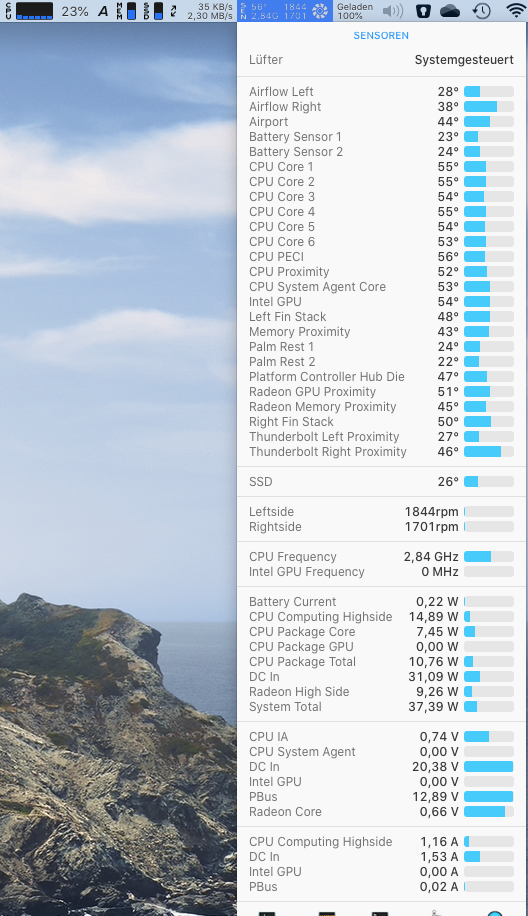Select the Right Fin Stack row
This screenshot has width=528, height=916.
(381, 422)
